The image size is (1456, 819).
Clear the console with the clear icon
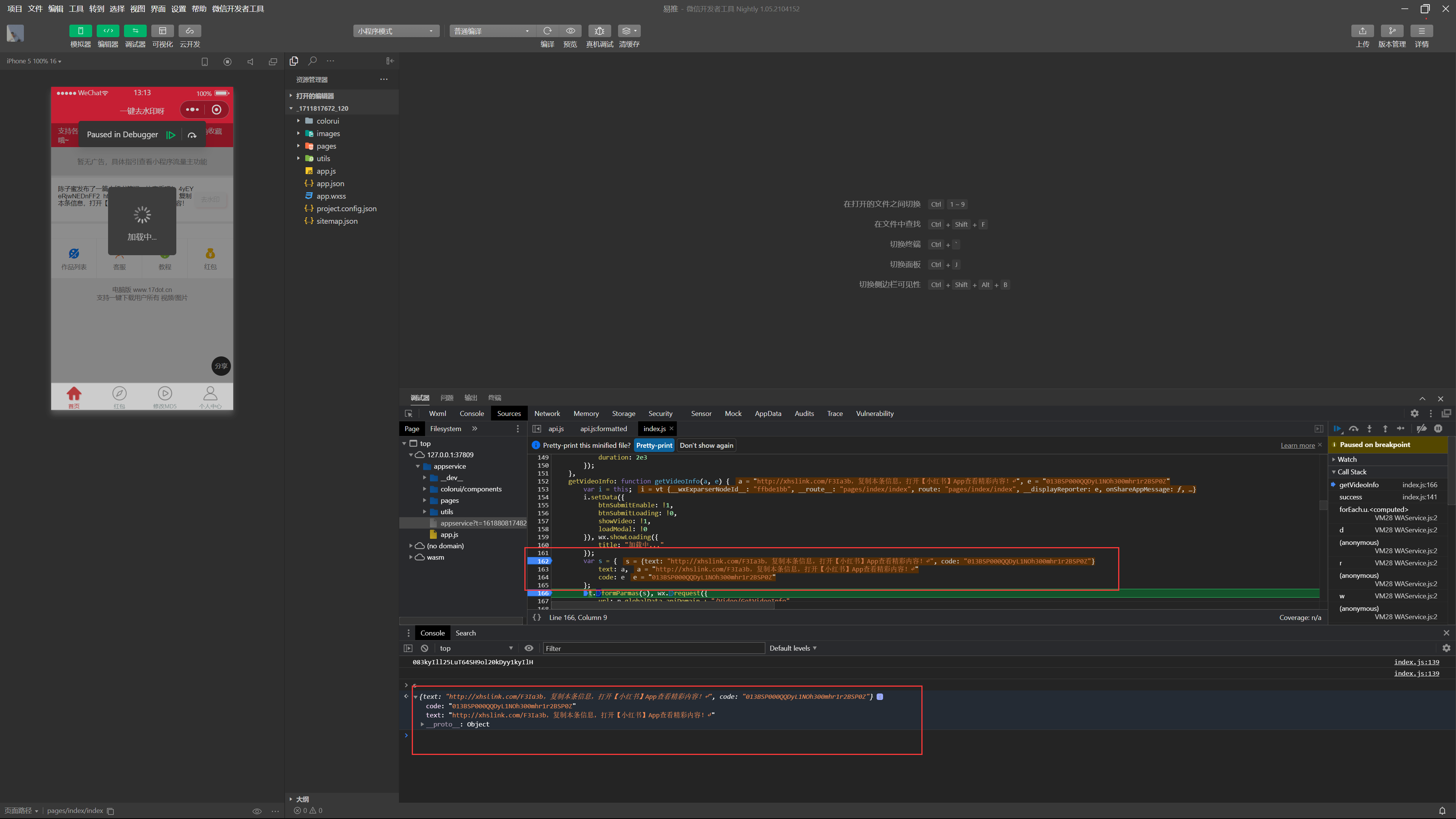click(x=425, y=648)
